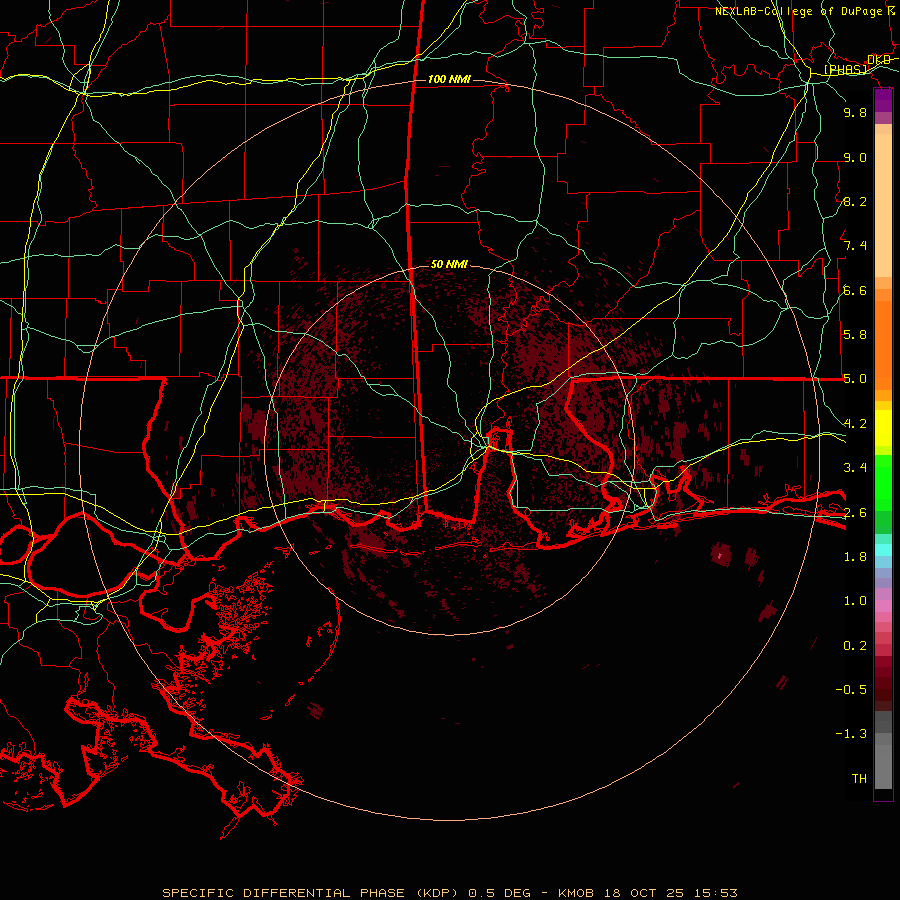The width and height of the screenshot is (900, 900).
Task: Click the -0.5 scale value
Action: coord(851,690)
